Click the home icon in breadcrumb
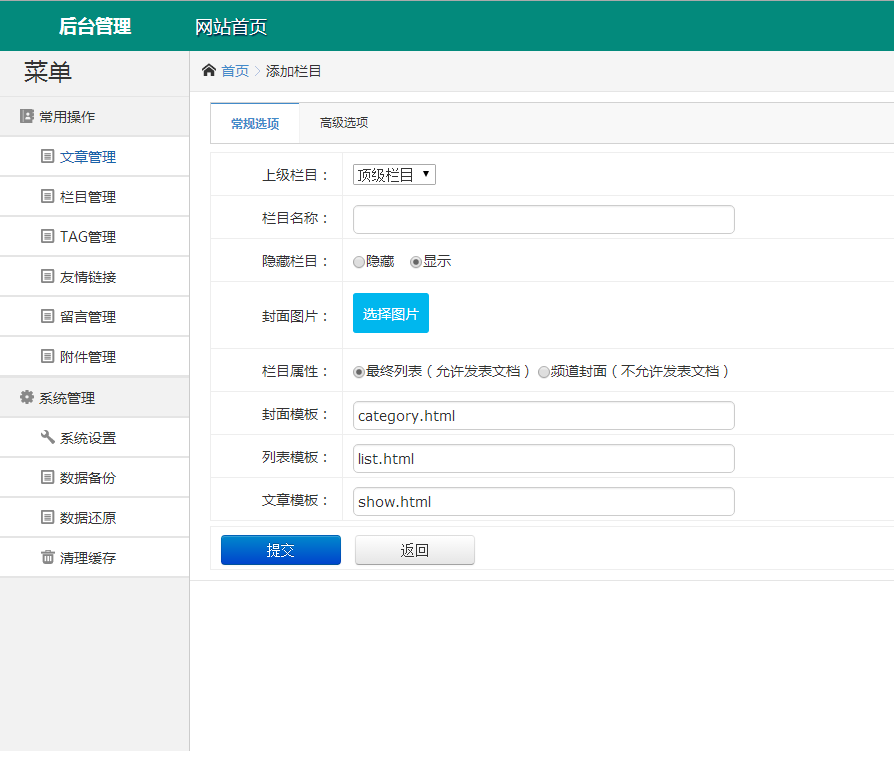The height and width of the screenshot is (772, 894). pos(207,70)
